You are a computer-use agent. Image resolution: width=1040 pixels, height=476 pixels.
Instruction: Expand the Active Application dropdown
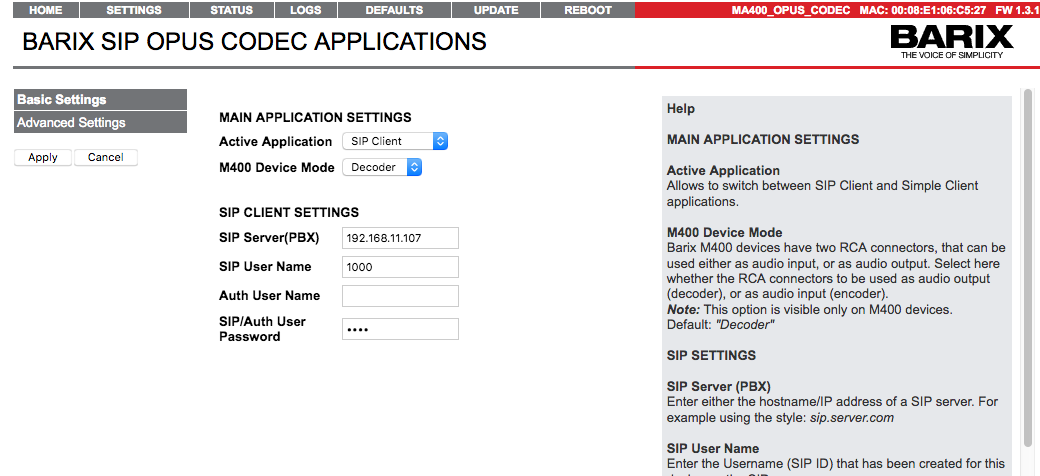[394, 142]
